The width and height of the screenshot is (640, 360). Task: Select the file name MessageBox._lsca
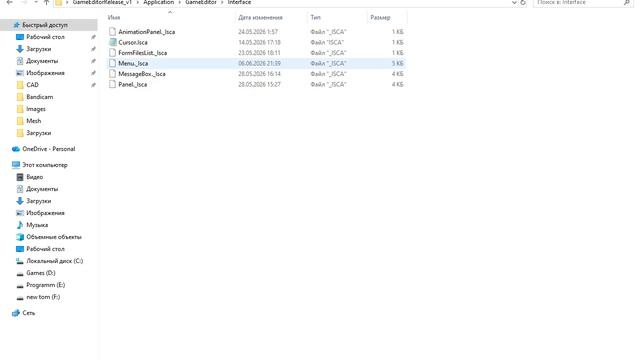click(142, 74)
